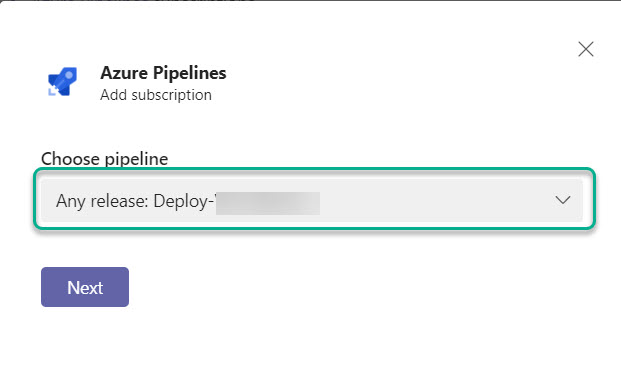Viewport: 621px width, 373px height.
Task: Click the 'Choose pipeline' field label
Action: (x=105, y=159)
